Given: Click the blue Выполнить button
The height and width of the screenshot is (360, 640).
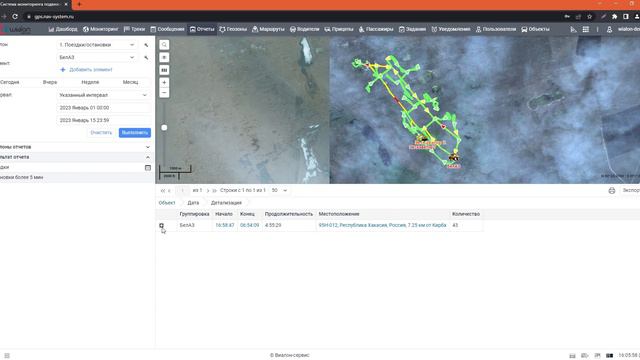Looking at the screenshot, I should pos(135,133).
